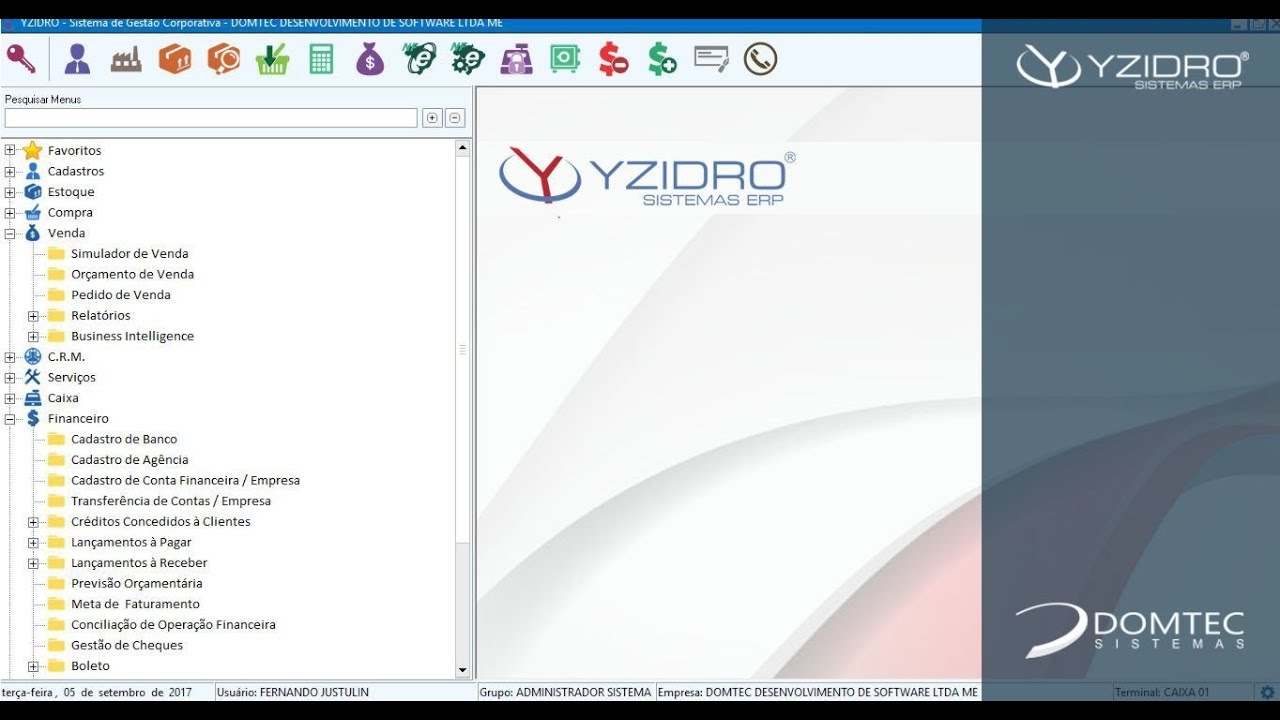The width and height of the screenshot is (1280, 720).
Task: Open the green NF-e toolbar icon
Action: click(419, 59)
